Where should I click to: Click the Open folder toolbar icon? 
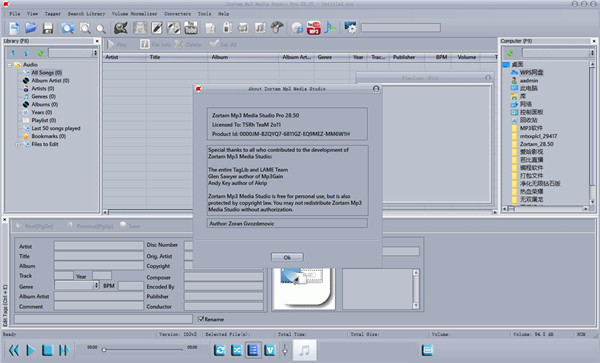[x=31, y=28]
